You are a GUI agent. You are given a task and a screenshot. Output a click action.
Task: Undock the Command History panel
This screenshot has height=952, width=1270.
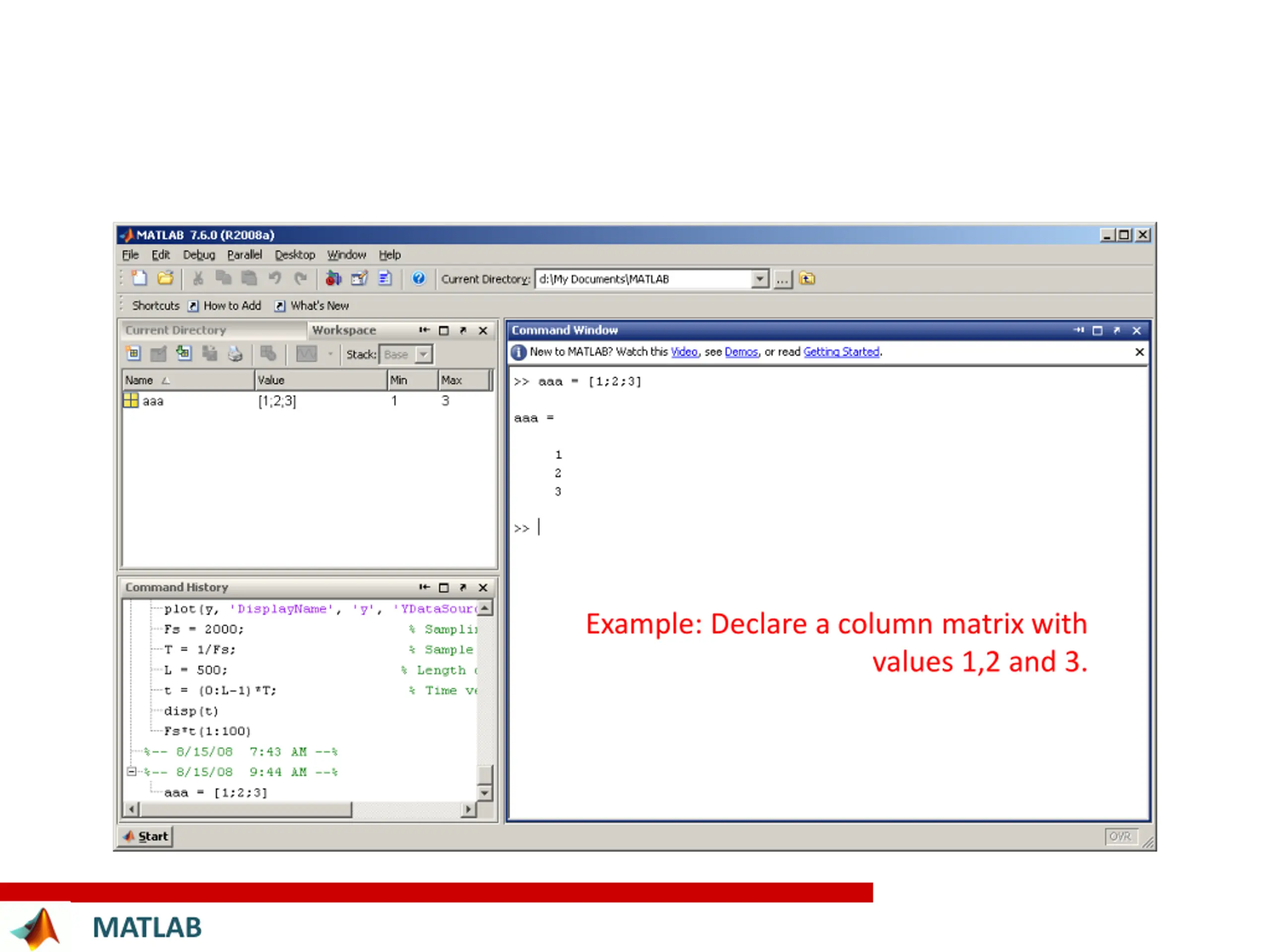point(463,587)
